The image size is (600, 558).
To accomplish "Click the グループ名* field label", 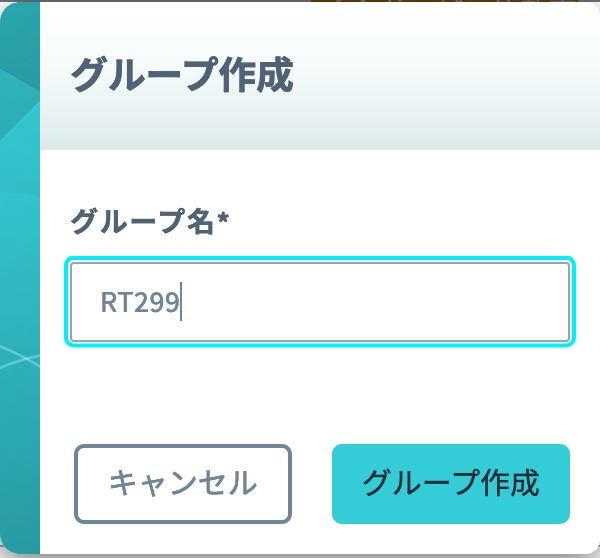I will pos(150,222).
